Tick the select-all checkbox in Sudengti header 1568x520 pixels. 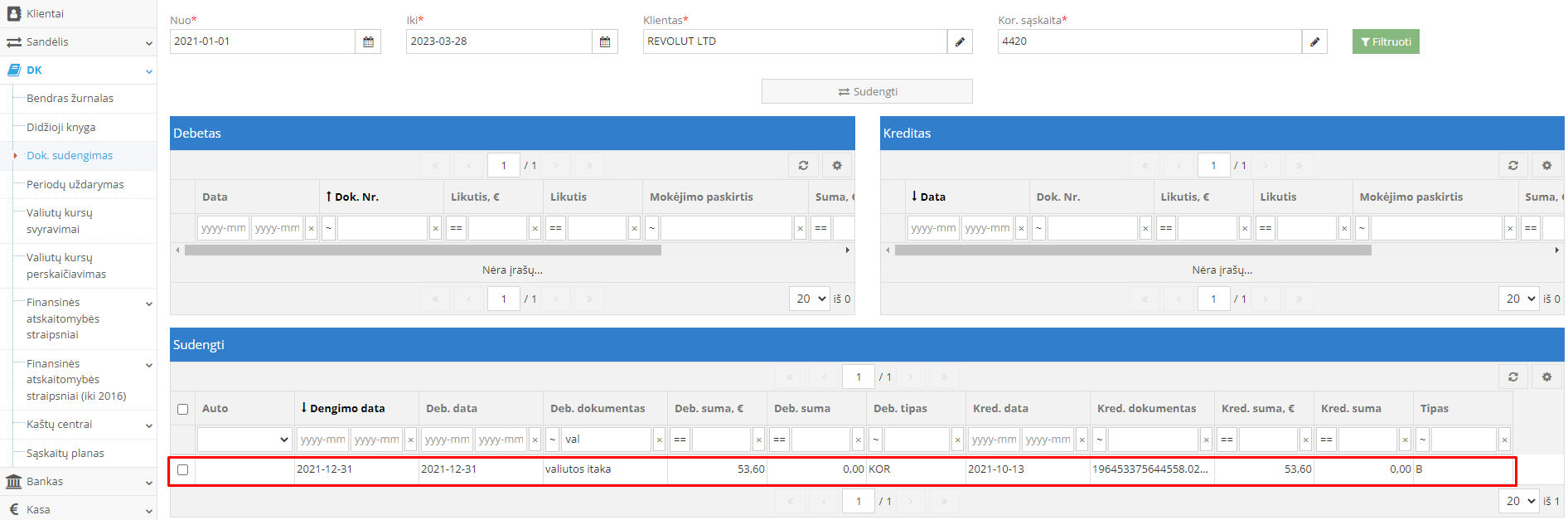pyautogui.click(x=183, y=409)
